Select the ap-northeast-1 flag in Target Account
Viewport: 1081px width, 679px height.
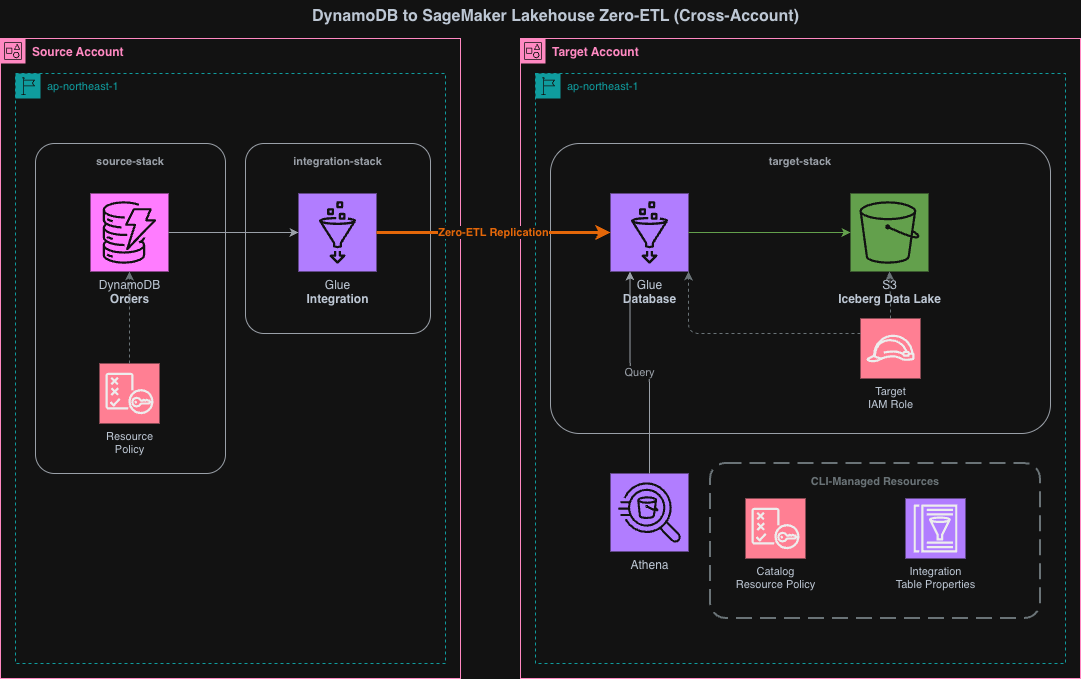point(547,86)
